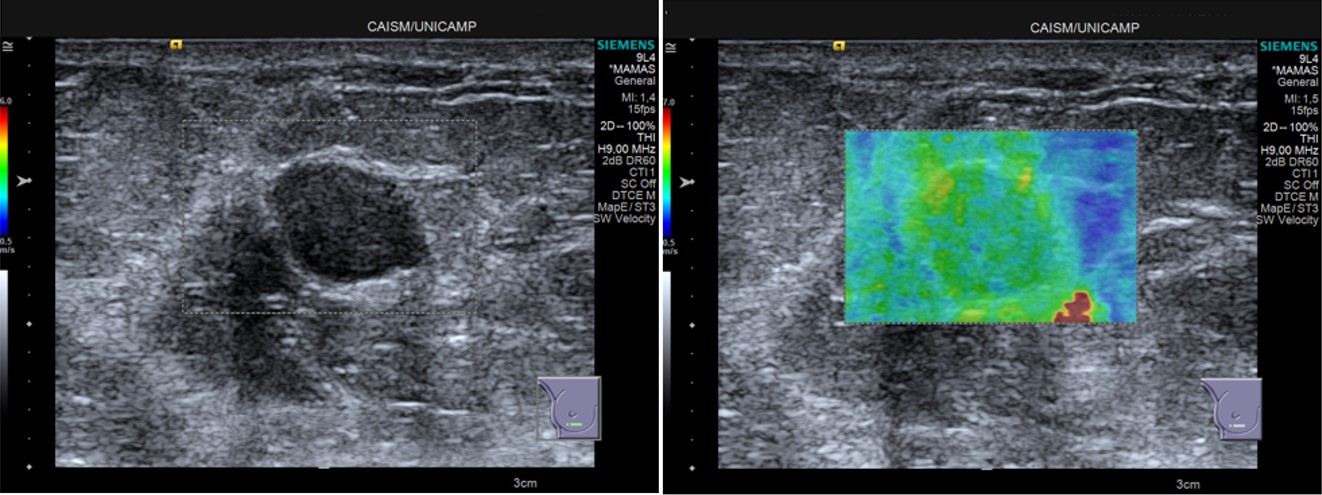Click the SIEMENS logo in the right panel
Image resolution: width=1322 pixels, height=495 pixels.
(1290, 45)
